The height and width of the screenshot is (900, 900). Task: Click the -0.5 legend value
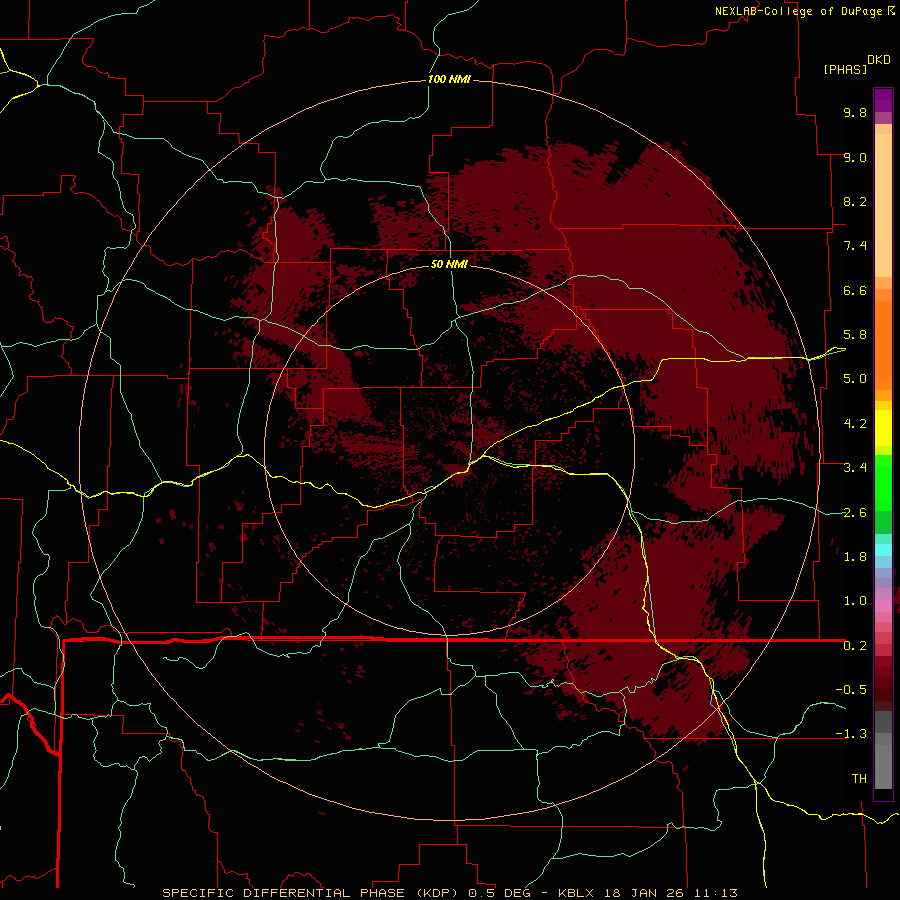tap(851, 690)
